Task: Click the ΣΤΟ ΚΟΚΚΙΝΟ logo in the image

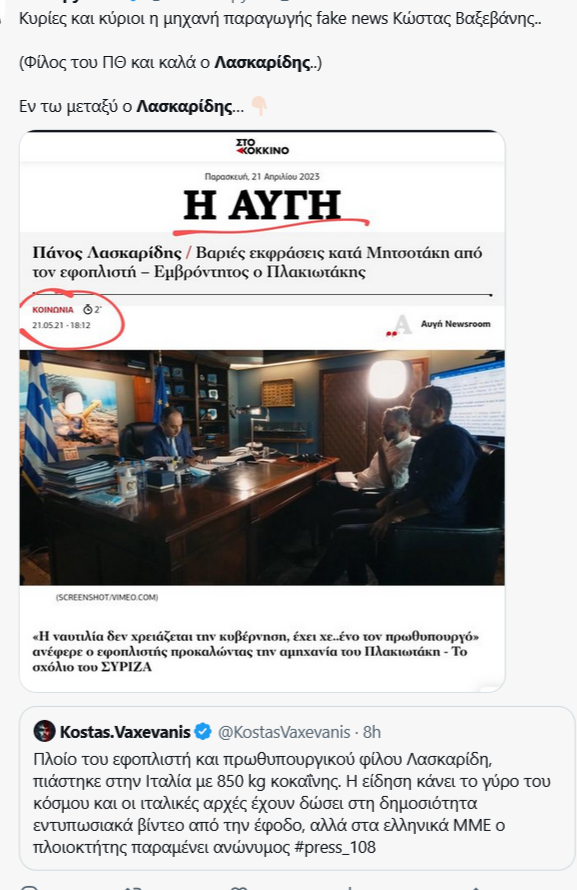Action: (x=262, y=146)
